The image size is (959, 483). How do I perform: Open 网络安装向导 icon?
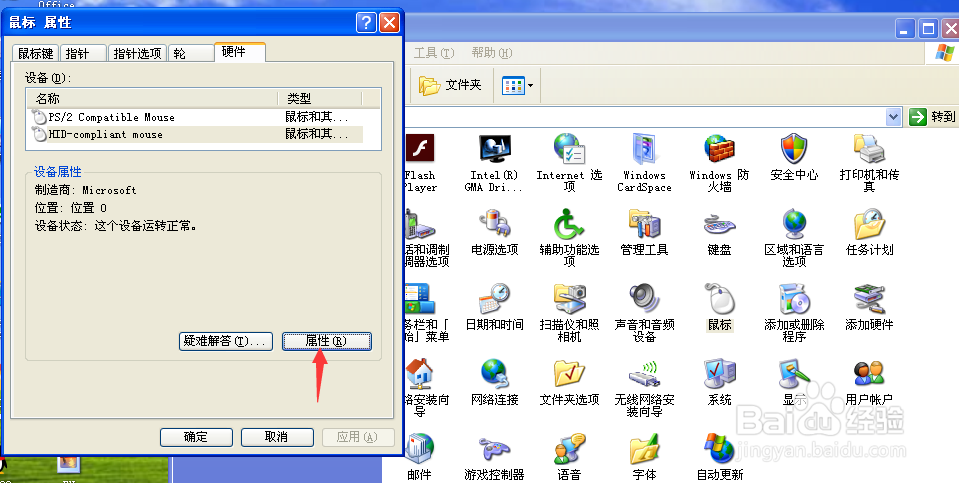(x=420, y=374)
